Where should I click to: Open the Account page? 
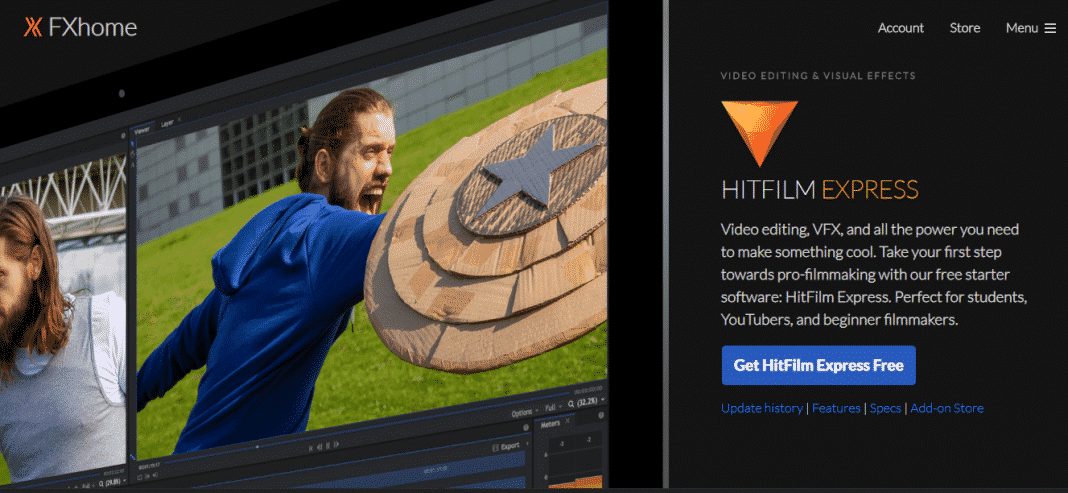click(900, 28)
